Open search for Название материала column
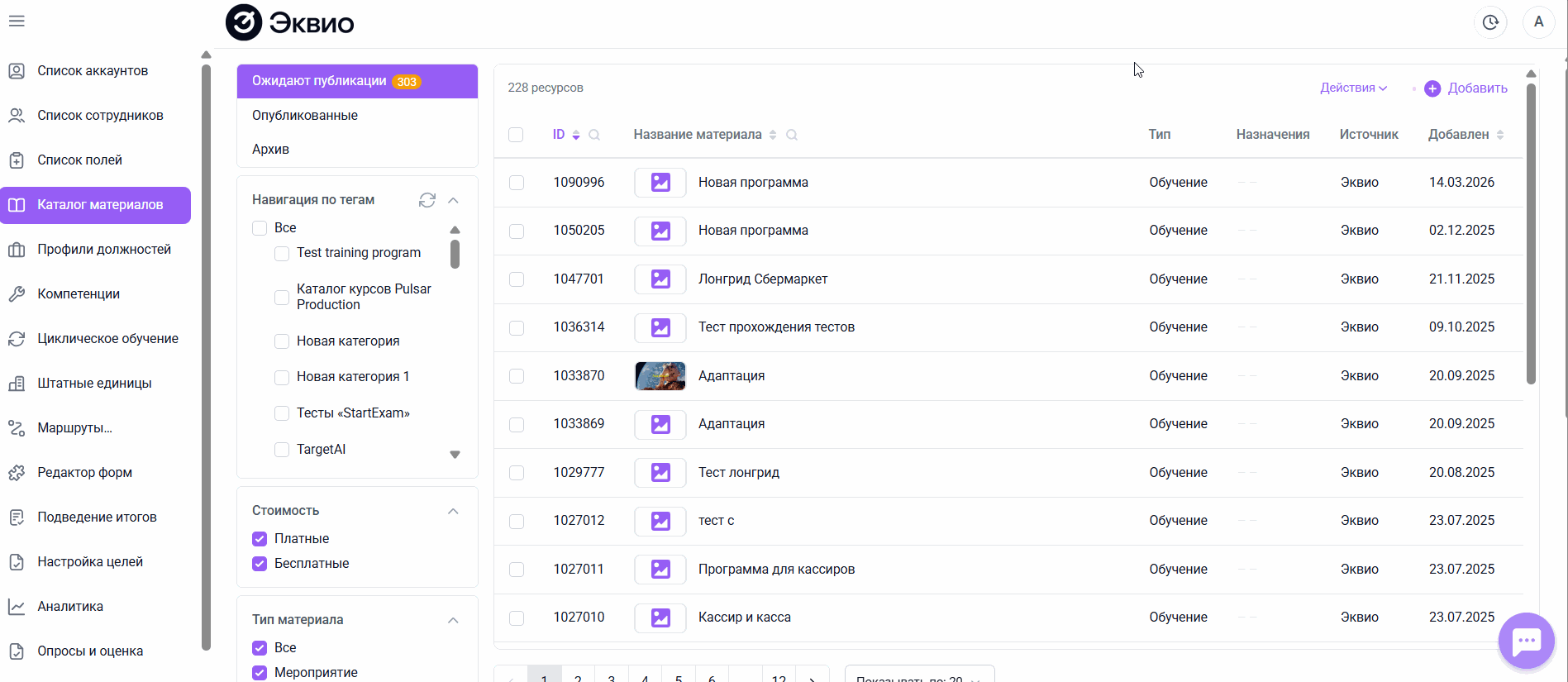1568x682 pixels. coord(792,135)
